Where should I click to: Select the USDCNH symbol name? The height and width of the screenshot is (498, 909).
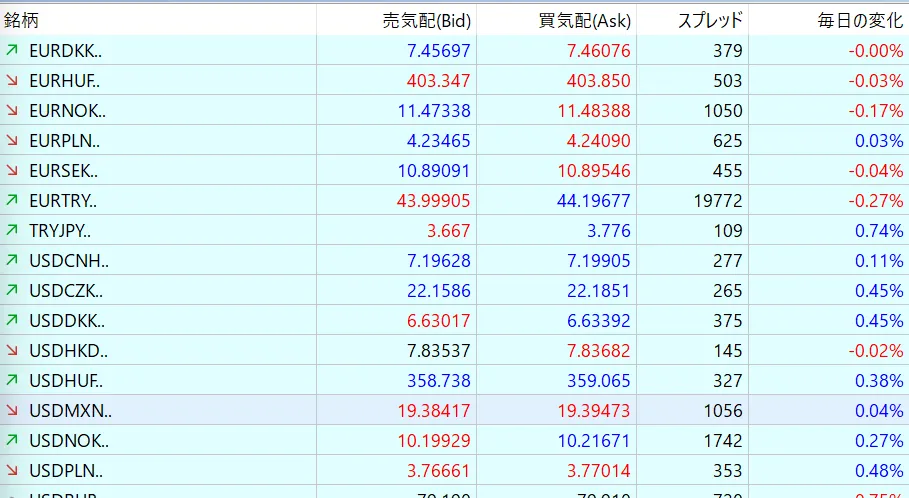tap(69, 261)
